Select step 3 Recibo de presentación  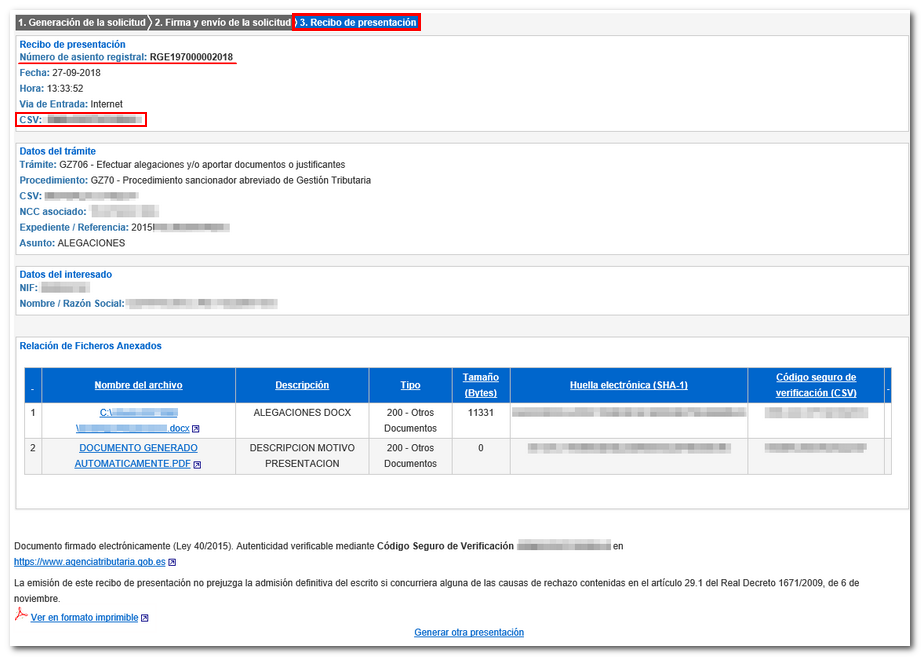point(358,22)
